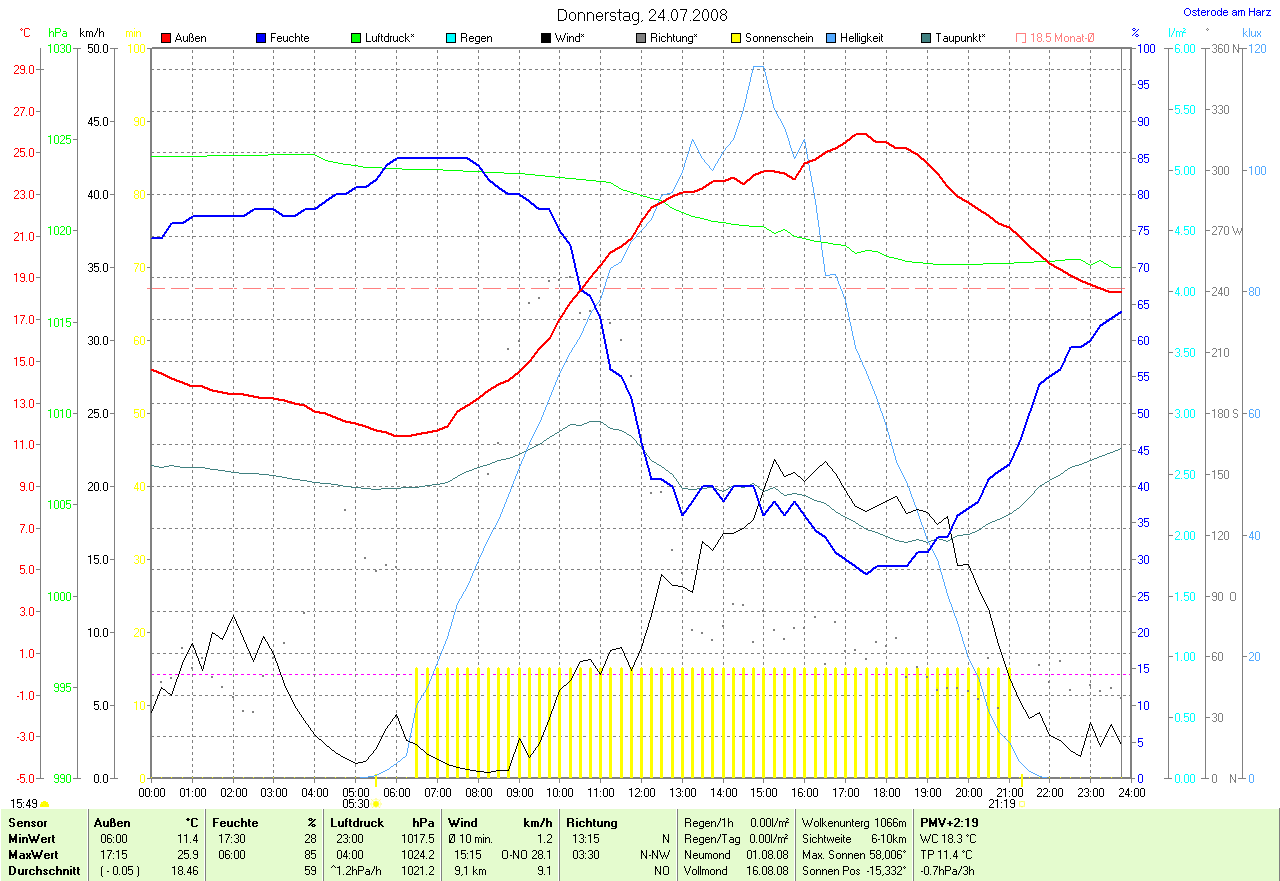The image size is (1280, 881).
Task: Click the yellow Sonnenschein legend square
Action: (x=736, y=38)
